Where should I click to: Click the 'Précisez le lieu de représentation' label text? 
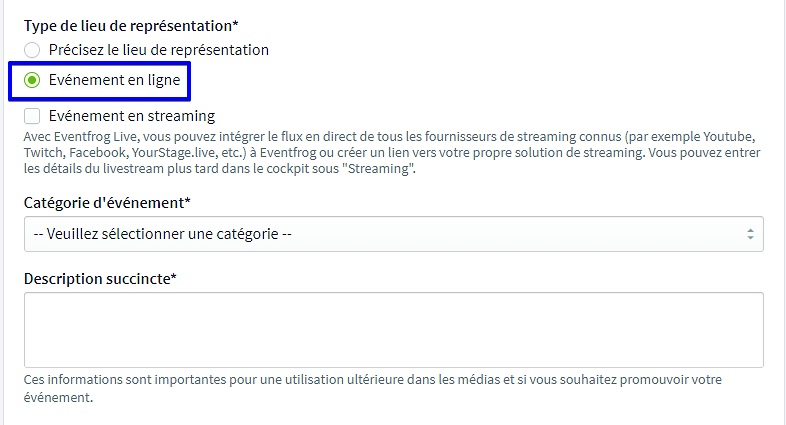tap(159, 49)
